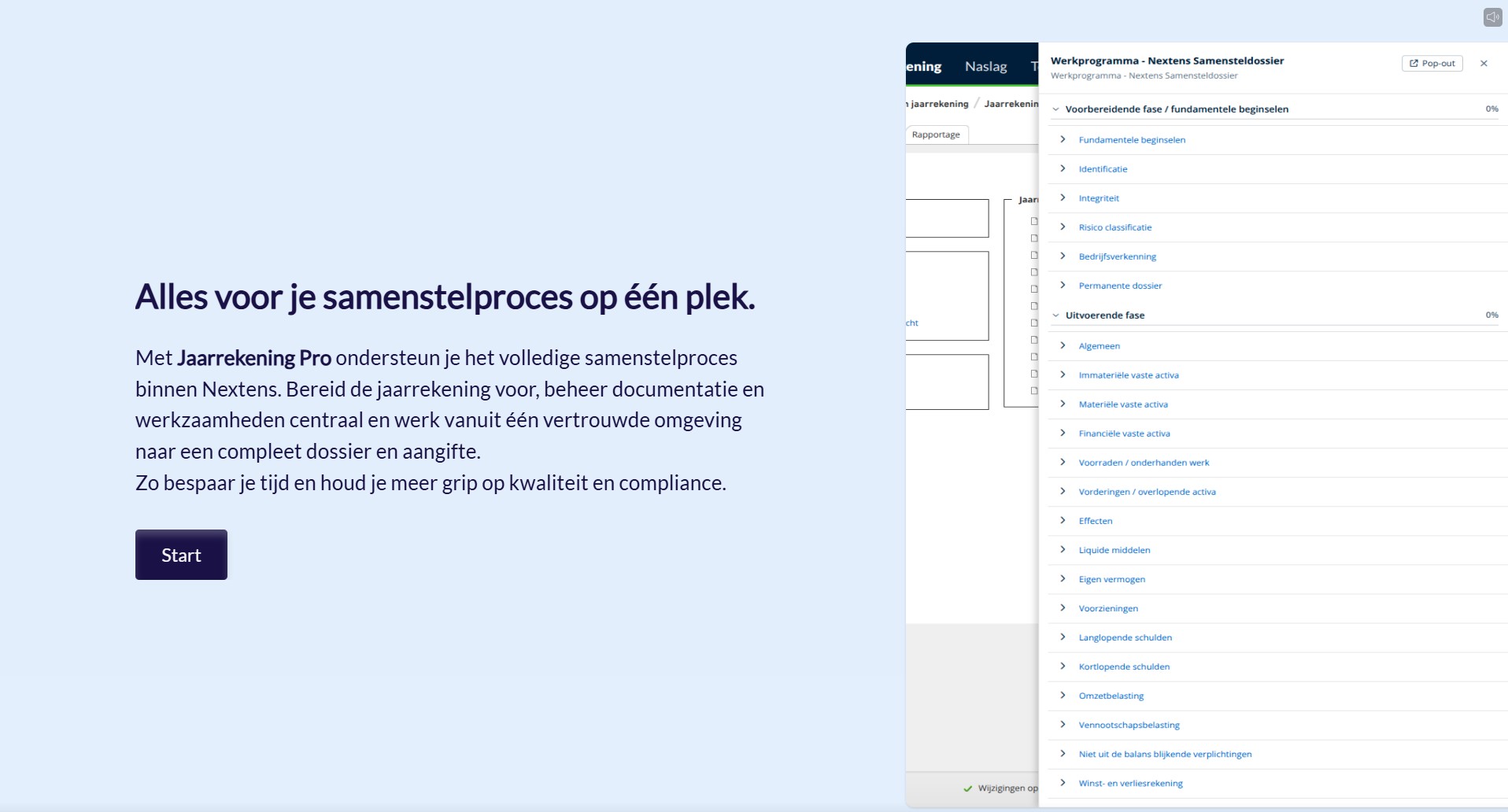This screenshot has height=812, width=1508.
Task: Expand the Bedrijfsverkenning row chevron
Action: 1063,256
